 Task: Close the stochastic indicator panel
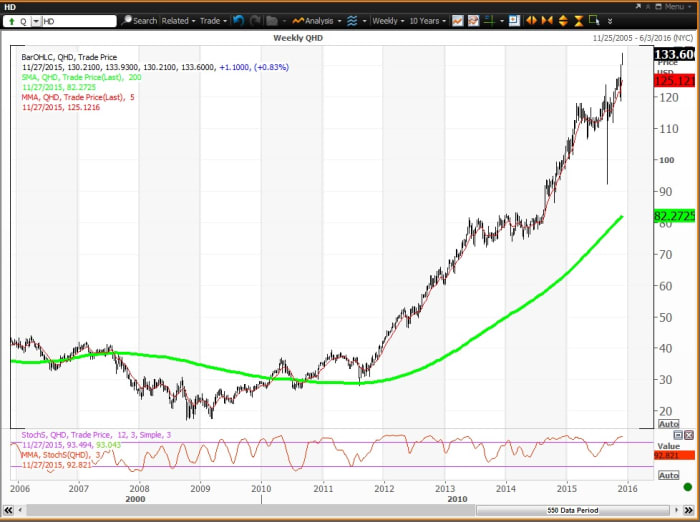(688, 436)
